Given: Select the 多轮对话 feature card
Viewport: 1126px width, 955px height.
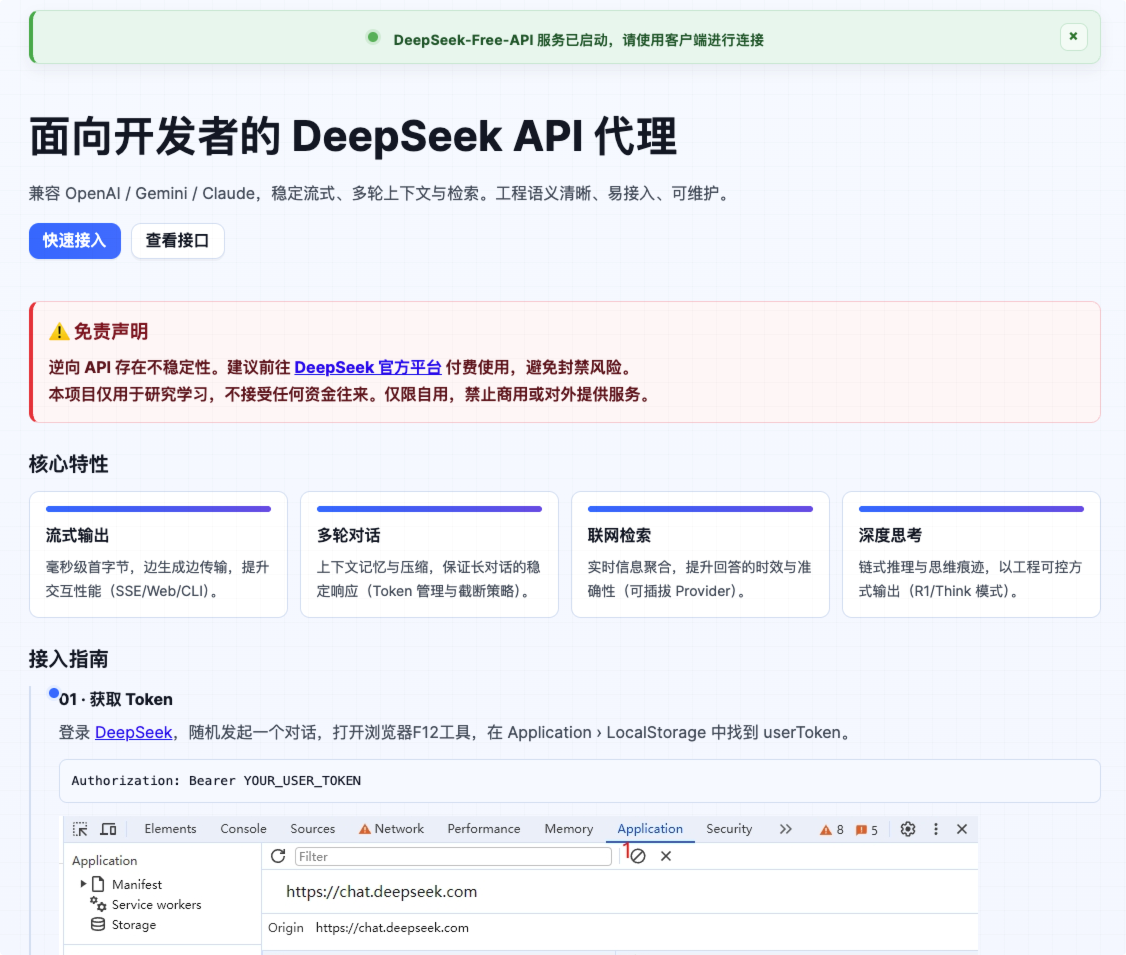Looking at the screenshot, I should click(x=429, y=554).
